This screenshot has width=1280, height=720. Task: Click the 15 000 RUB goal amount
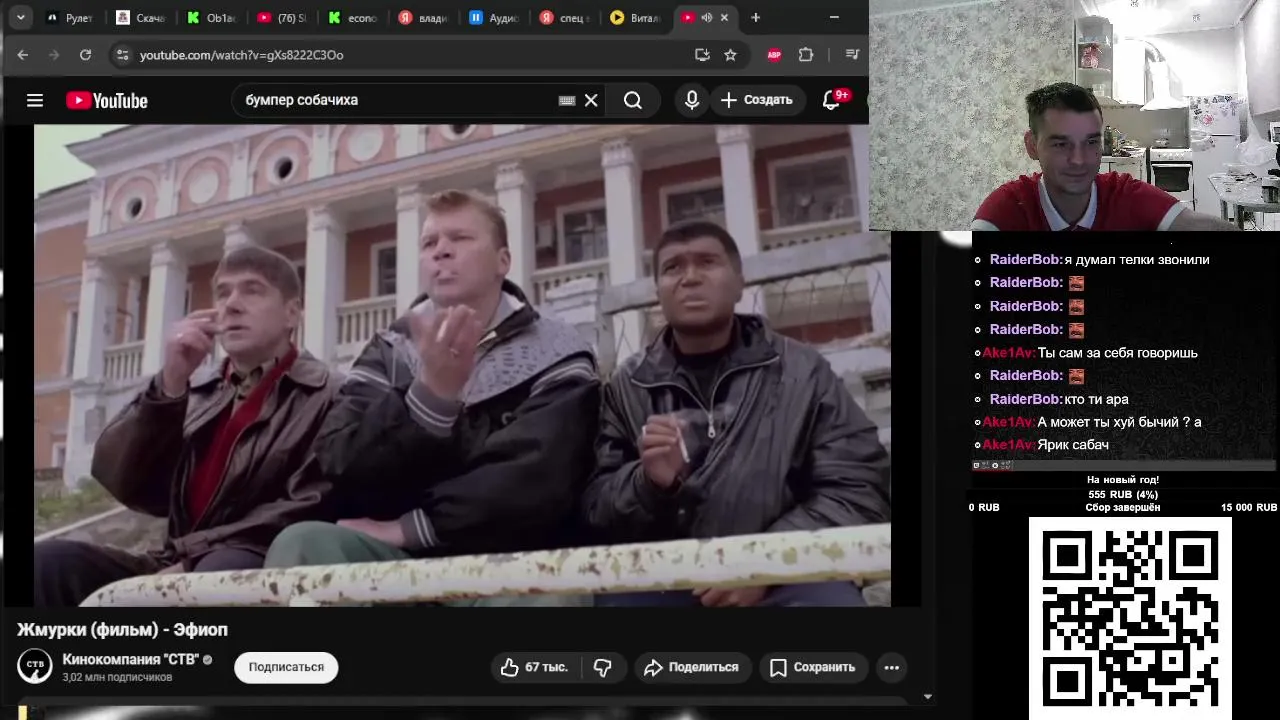(x=1248, y=508)
